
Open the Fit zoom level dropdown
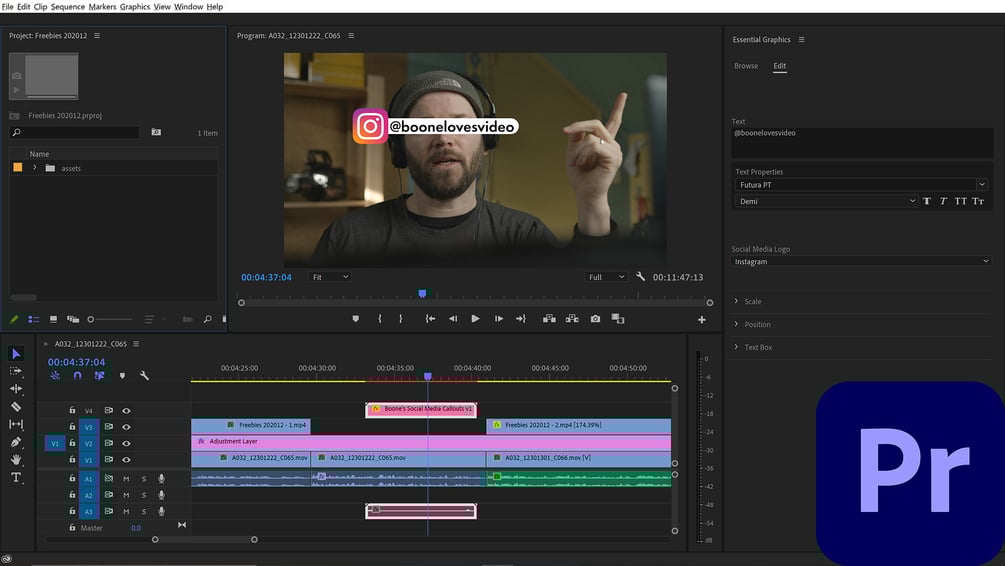point(330,277)
